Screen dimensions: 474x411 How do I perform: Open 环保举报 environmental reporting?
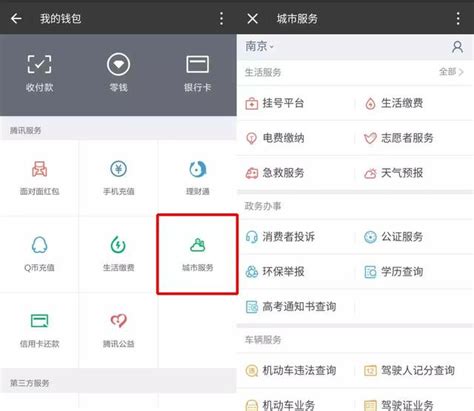275,272
